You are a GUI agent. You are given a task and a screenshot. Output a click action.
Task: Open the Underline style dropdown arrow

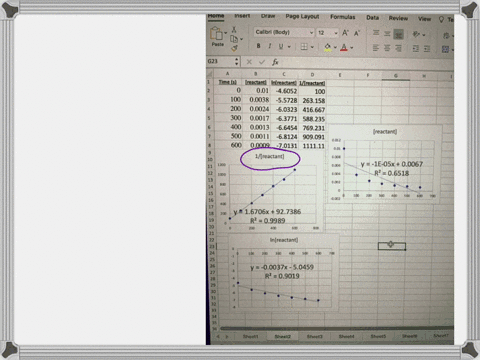(289, 47)
